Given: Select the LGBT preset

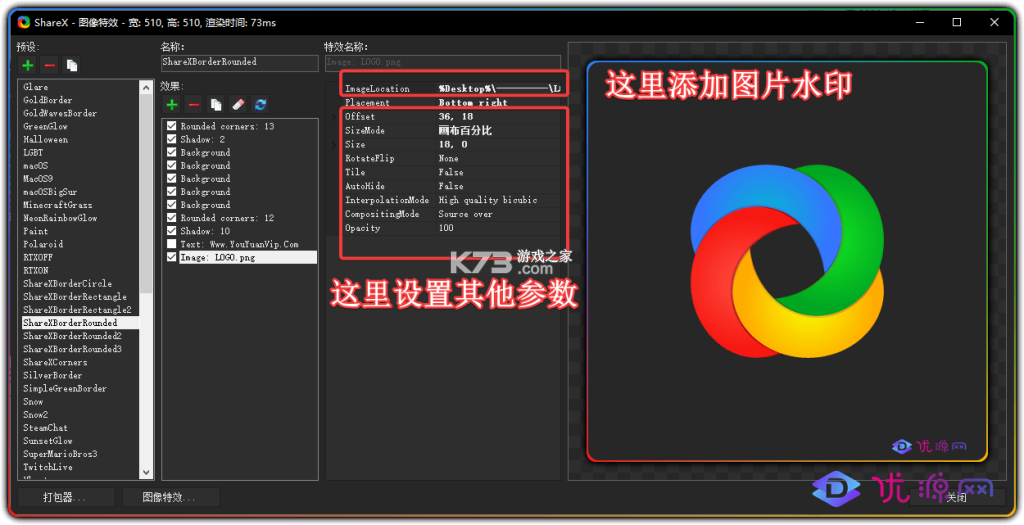Looking at the screenshot, I should click(33, 152).
